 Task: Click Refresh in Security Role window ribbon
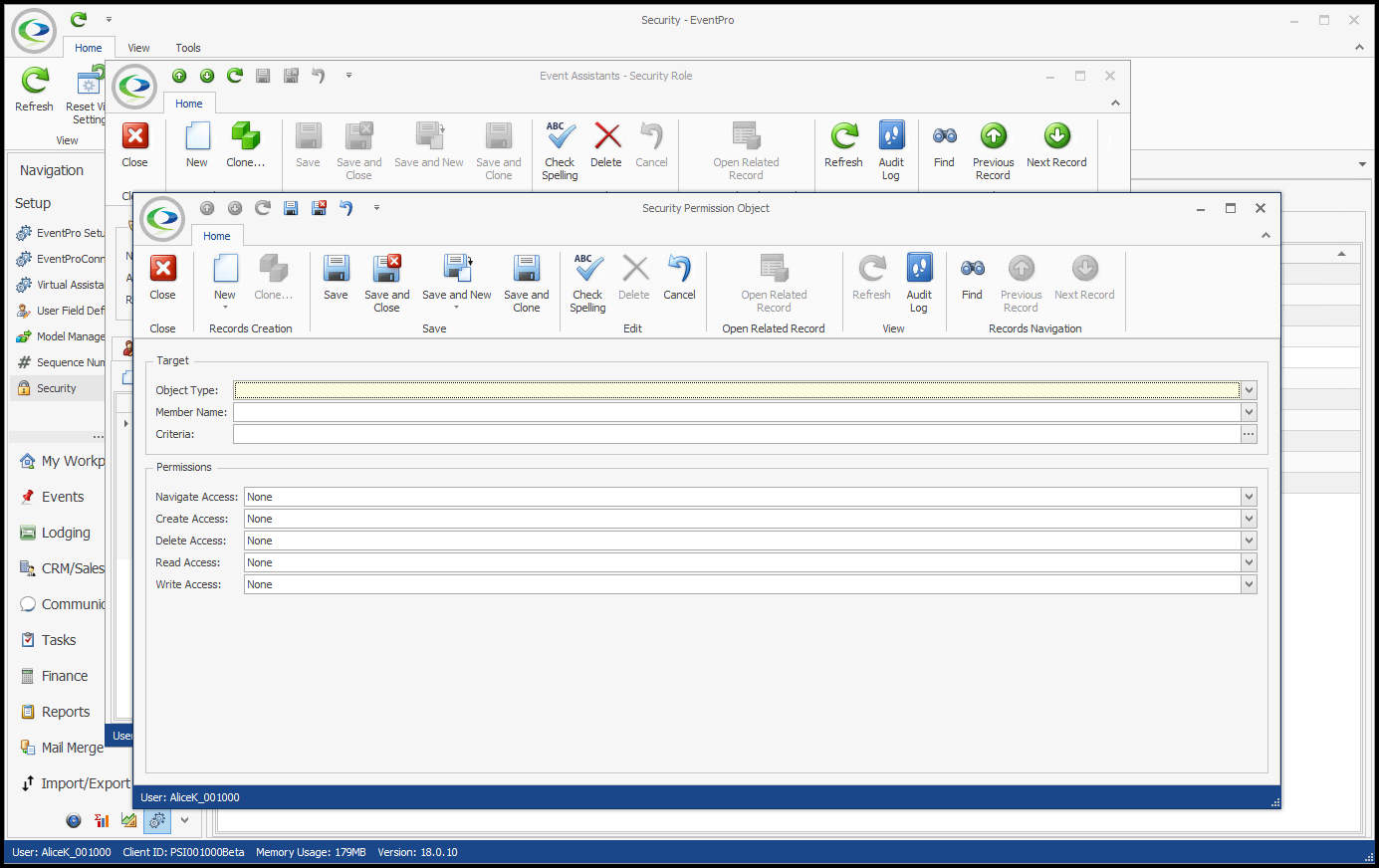point(843,144)
